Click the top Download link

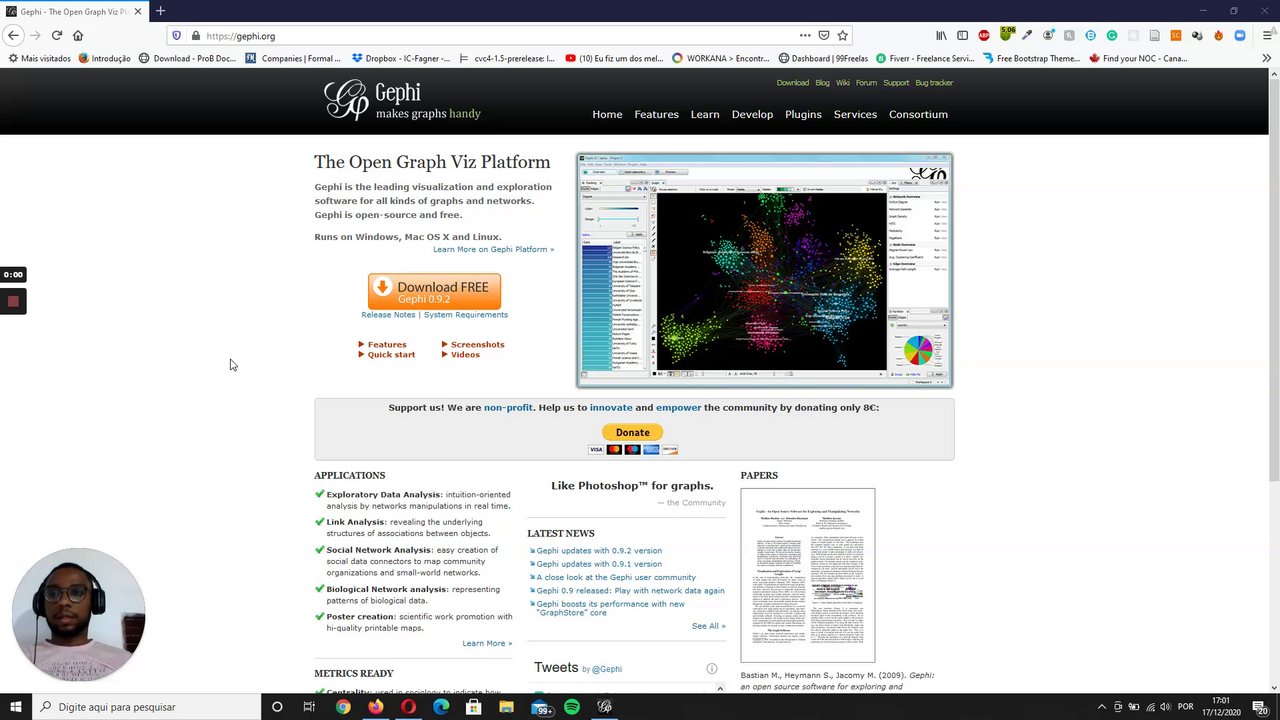click(x=793, y=83)
